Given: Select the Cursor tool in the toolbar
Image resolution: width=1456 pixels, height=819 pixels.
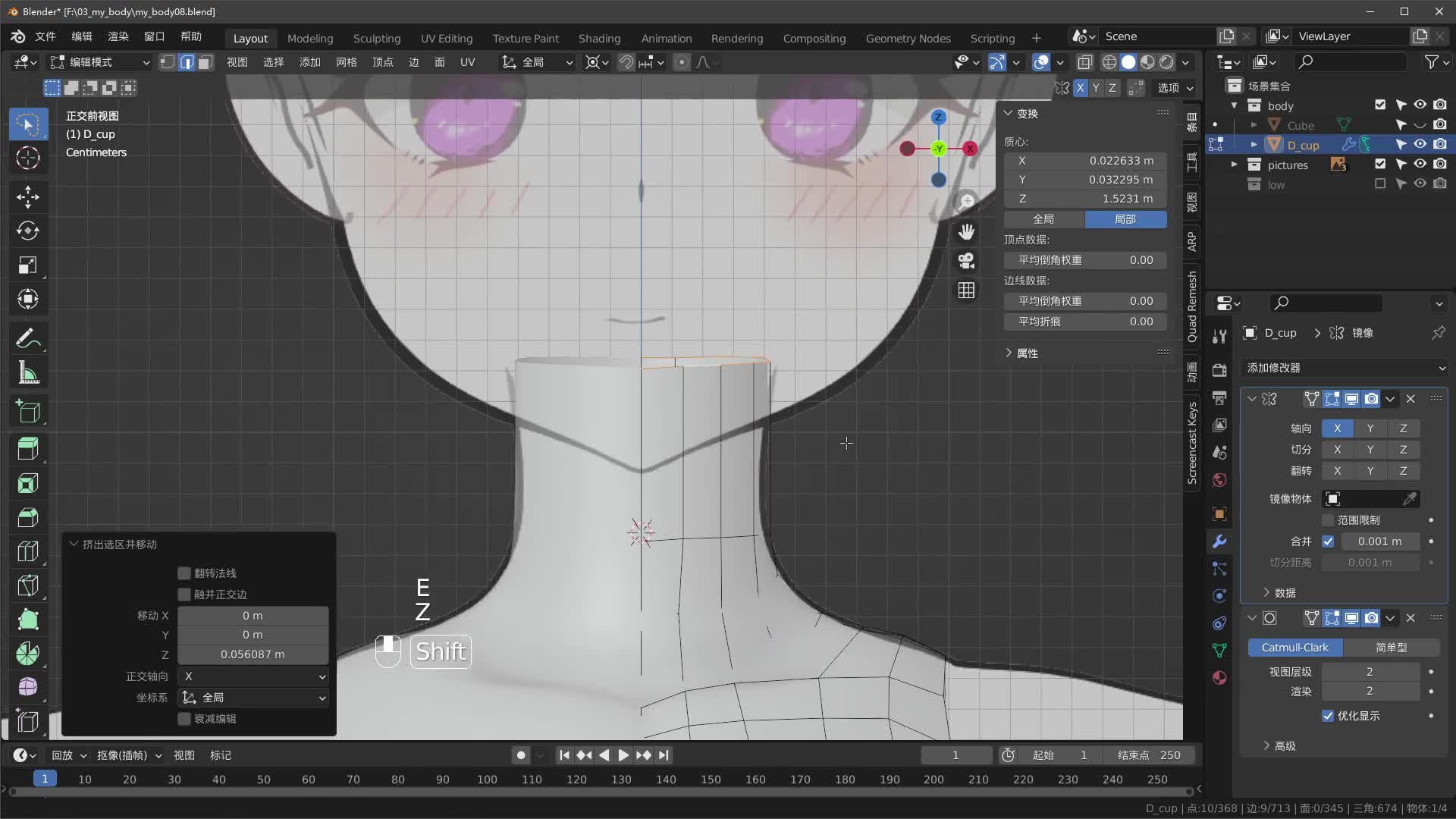Looking at the screenshot, I should point(28,158).
